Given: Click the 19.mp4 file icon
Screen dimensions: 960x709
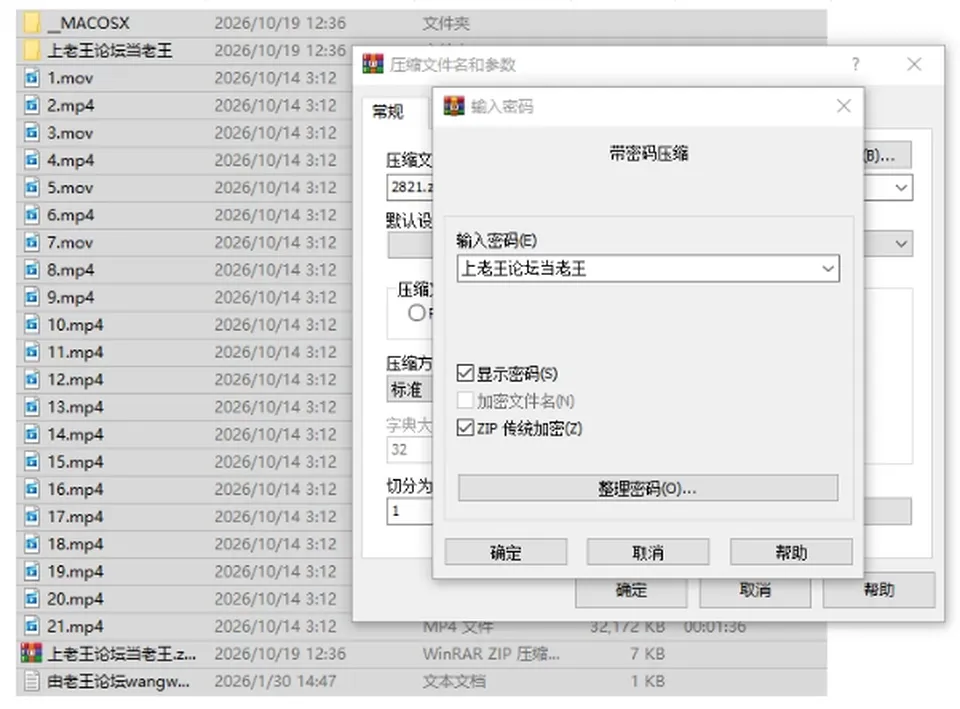Looking at the screenshot, I should pos(32,571).
